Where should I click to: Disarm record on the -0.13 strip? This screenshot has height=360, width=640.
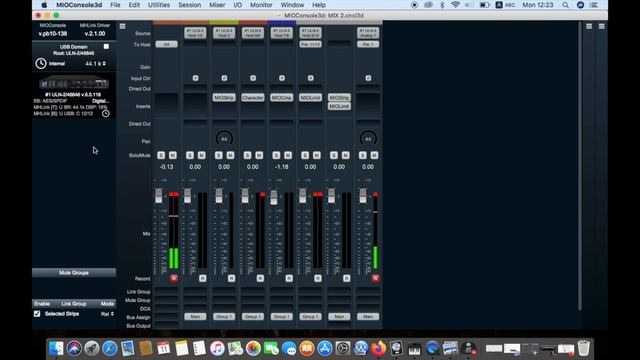pos(174,278)
